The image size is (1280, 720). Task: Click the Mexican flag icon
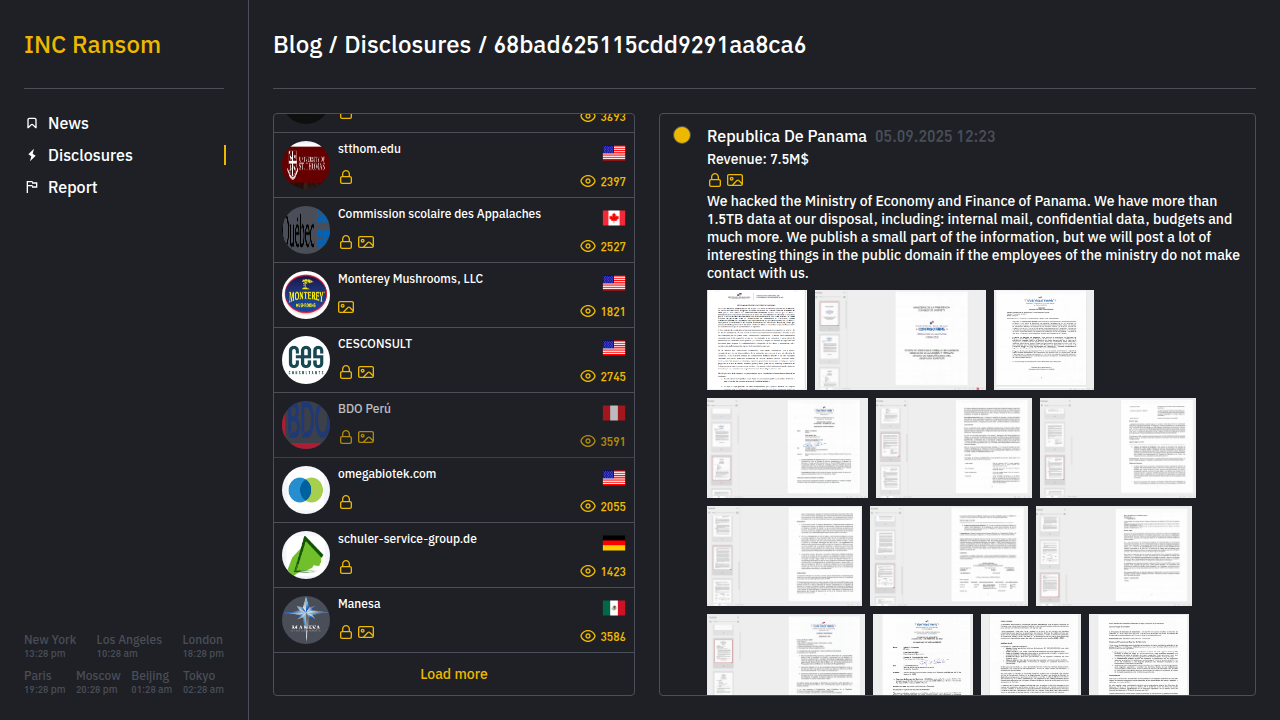(614, 608)
